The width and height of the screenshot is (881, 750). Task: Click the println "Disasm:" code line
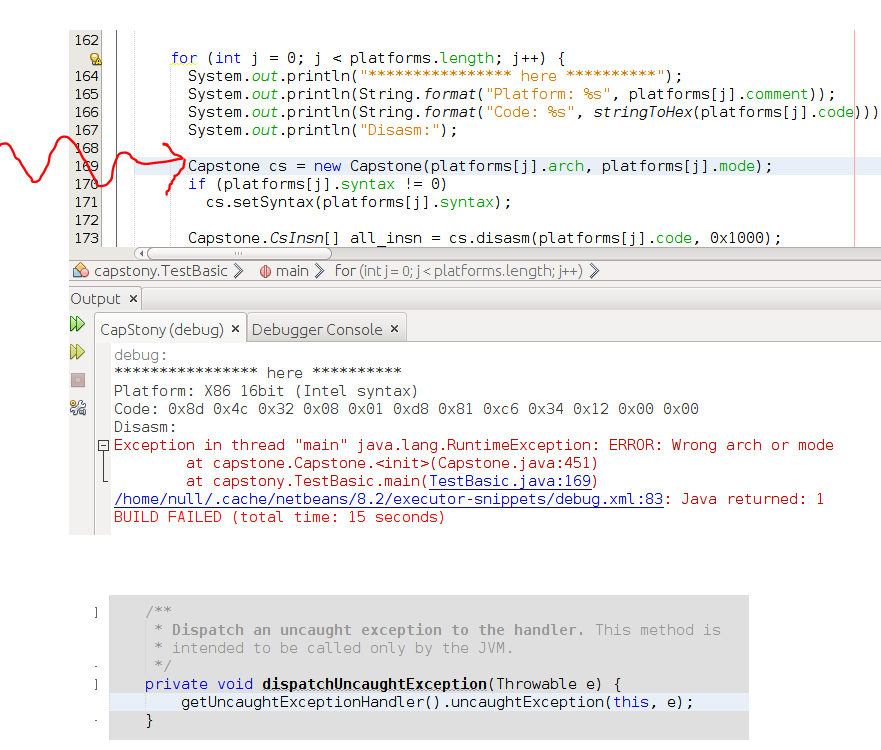point(323,130)
